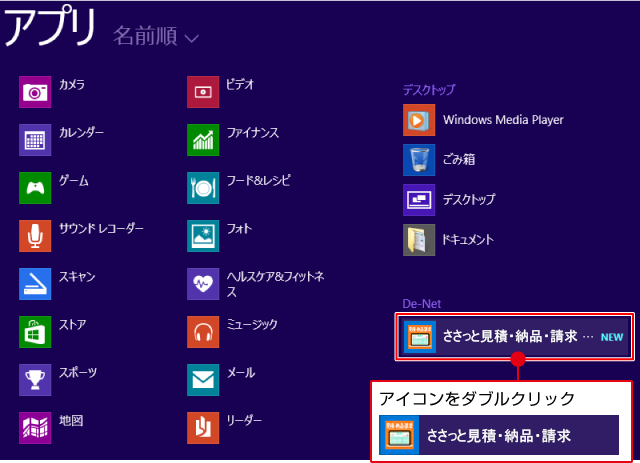Viewport: 640px width, 463px height.
Task: Open the カメラ app icon
Action: (x=35, y=92)
